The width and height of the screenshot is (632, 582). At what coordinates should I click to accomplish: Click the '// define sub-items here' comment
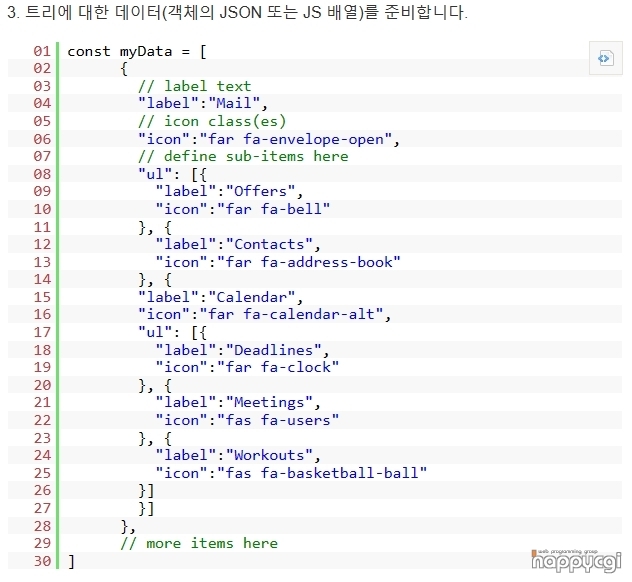point(243,156)
